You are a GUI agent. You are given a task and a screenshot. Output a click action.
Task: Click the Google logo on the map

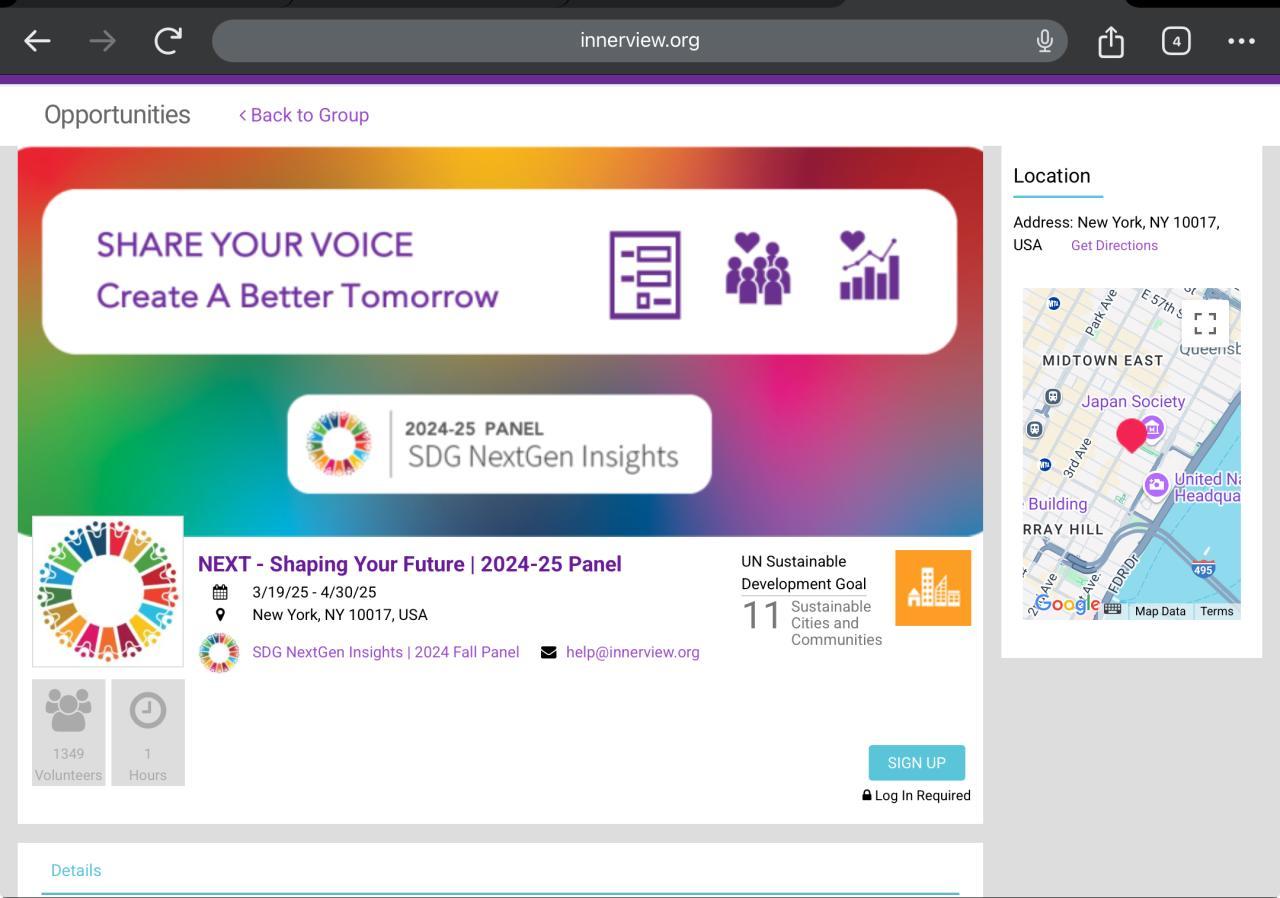(1067, 604)
